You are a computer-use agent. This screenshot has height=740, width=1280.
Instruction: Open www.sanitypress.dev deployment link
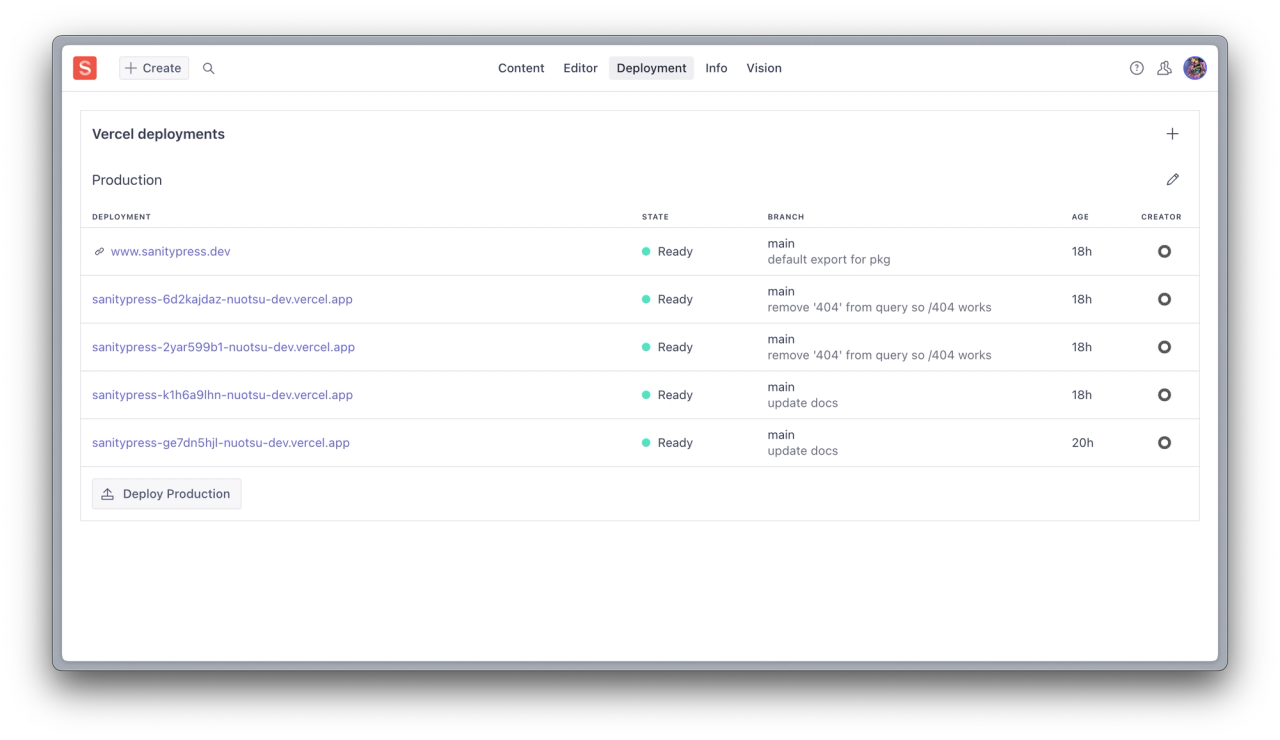tap(170, 252)
